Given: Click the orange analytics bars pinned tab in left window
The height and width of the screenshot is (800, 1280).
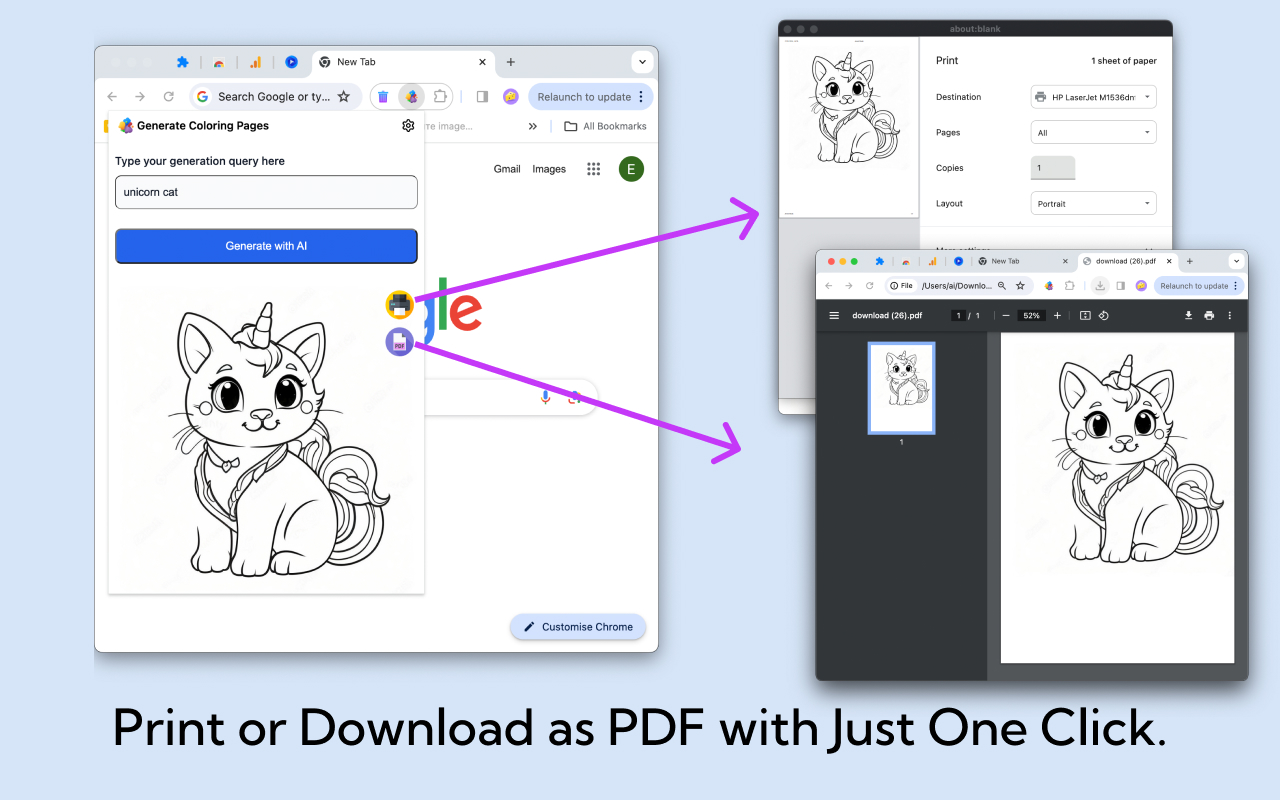Looking at the screenshot, I should point(255,62).
